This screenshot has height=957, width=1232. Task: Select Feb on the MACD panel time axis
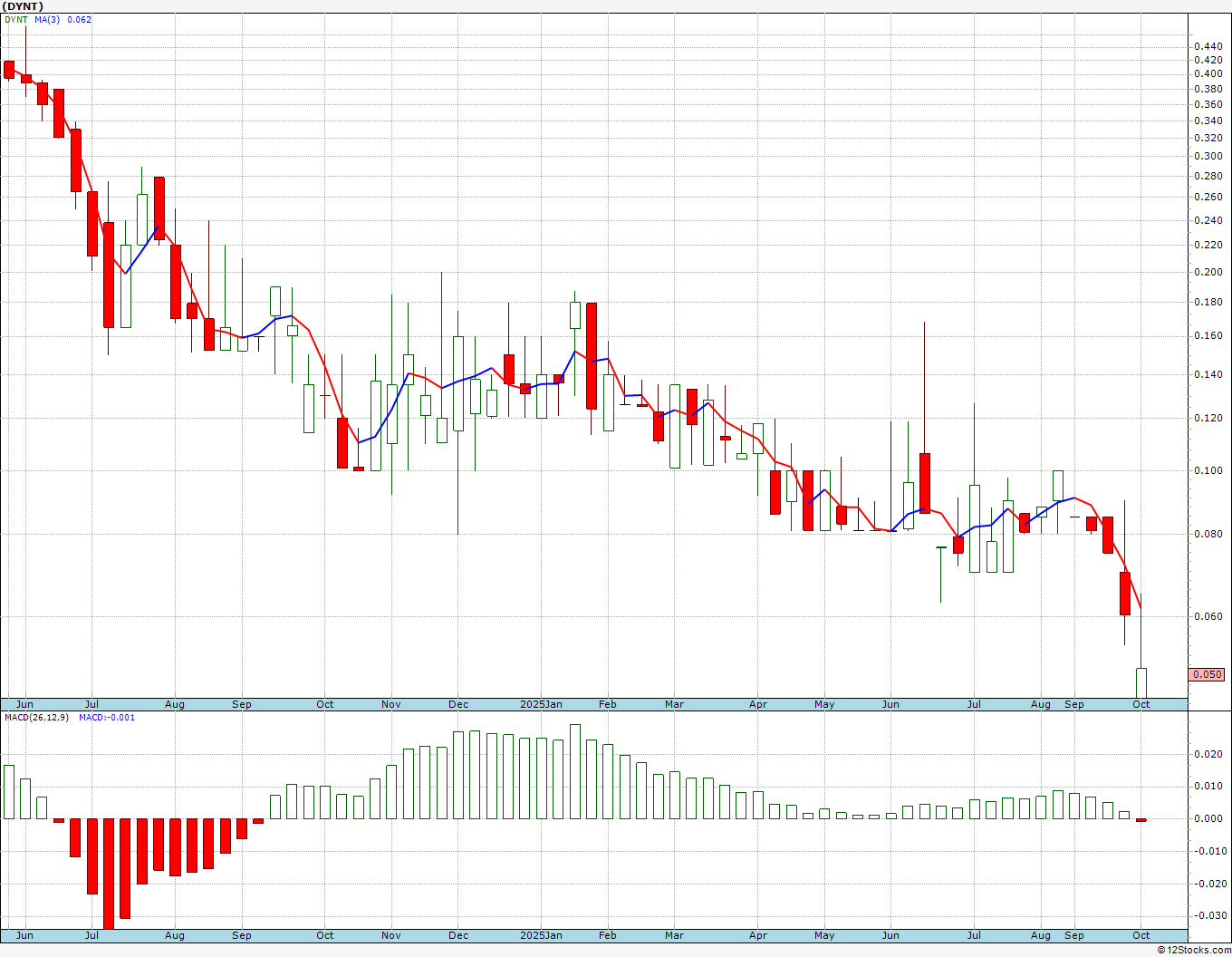click(608, 935)
